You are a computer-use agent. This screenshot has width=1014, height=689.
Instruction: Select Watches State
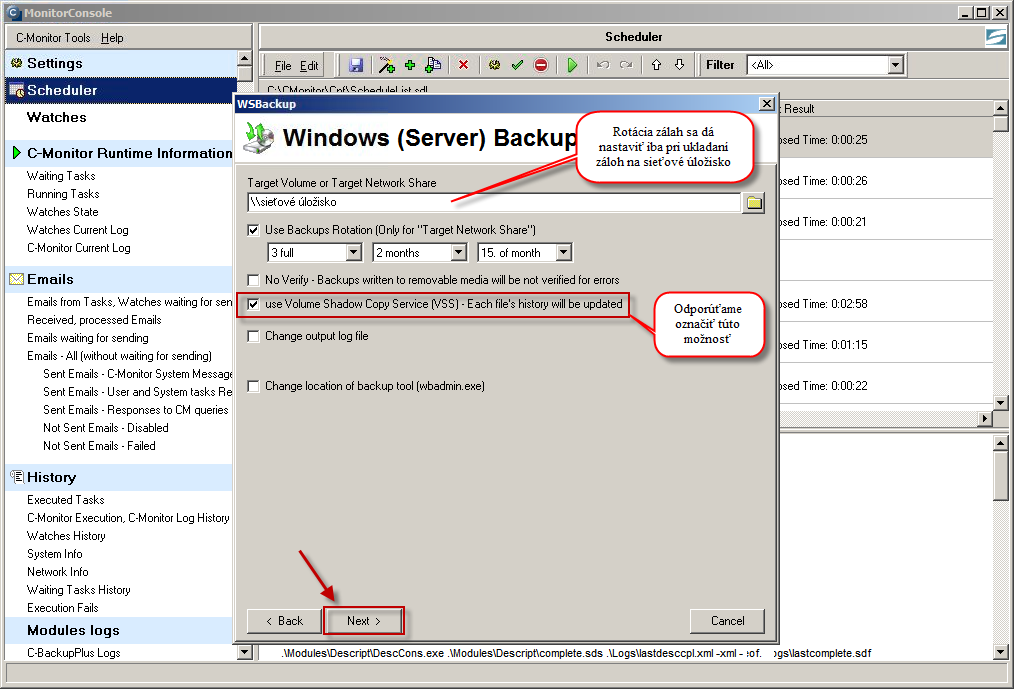tap(63, 212)
